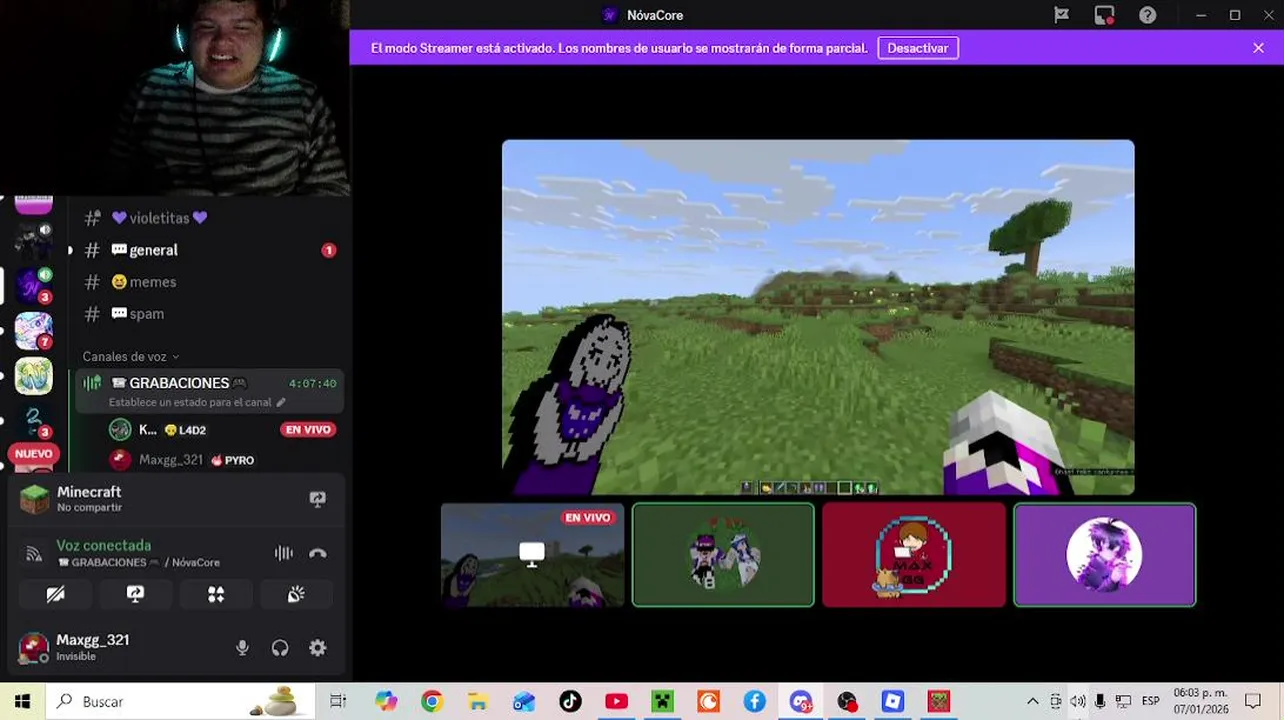The image size is (1284, 720).
Task: Open Task View on the taskbar
Action: click(x=338, y=702)
